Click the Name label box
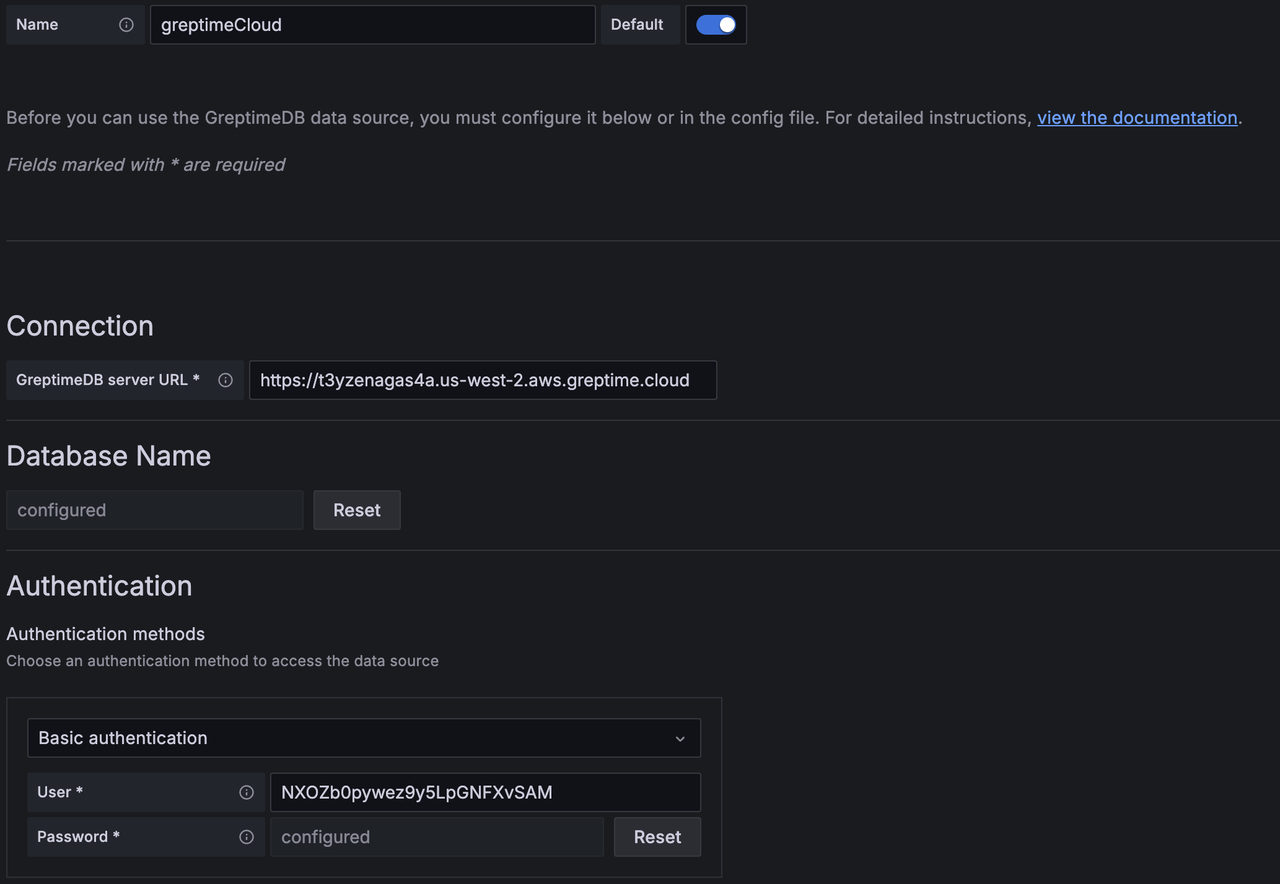 (x=60, y=24)
